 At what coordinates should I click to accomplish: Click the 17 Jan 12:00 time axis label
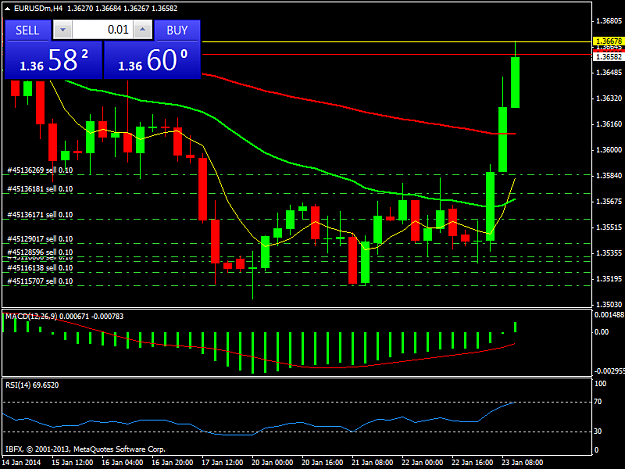222,463
